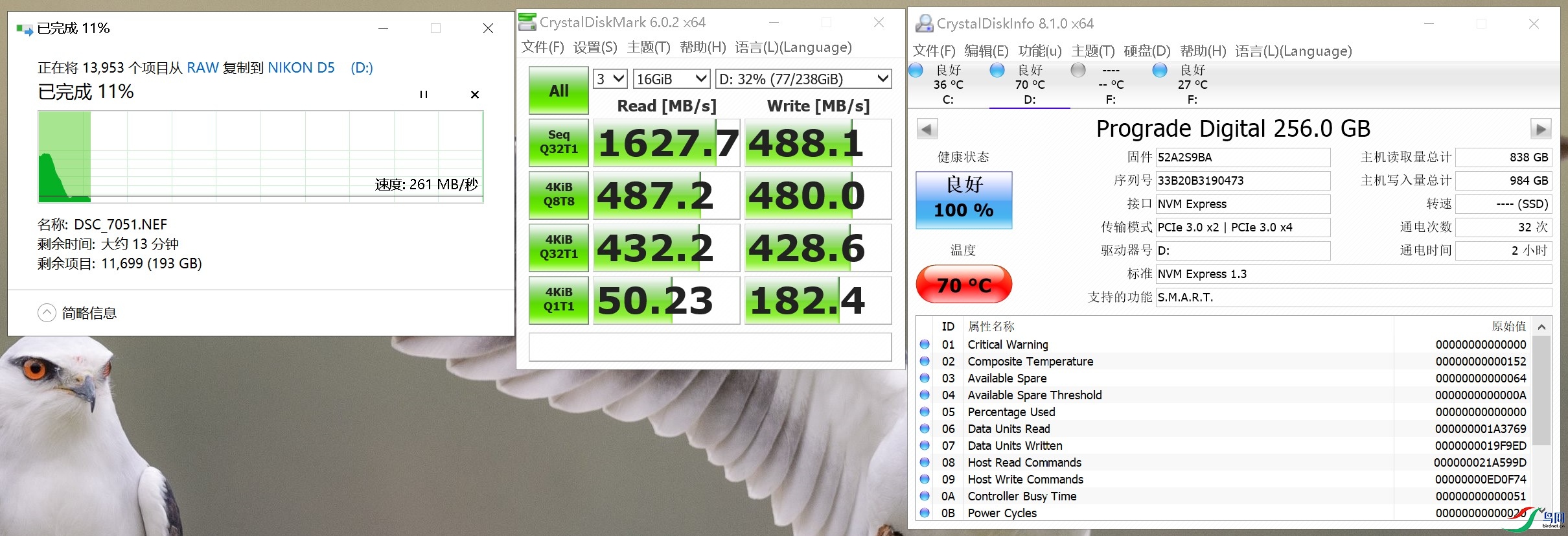Click the 良好 100 % health status button
Screen dimensions: 1568x536
tap(963, 200)
